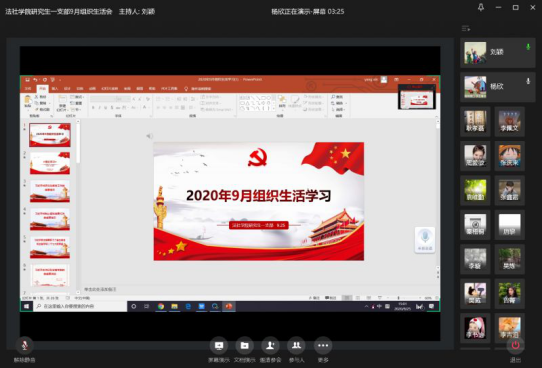The width and height of the screenshot is (542, 368).
Task: Select slide 2 thumbnail in PowerPoint panel
Action: (50, 163)
